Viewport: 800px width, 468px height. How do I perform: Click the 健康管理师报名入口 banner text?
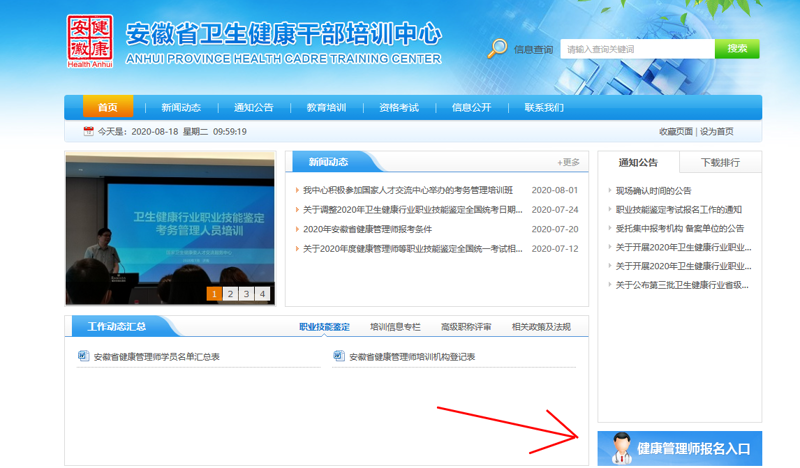(x=694, y=449)
